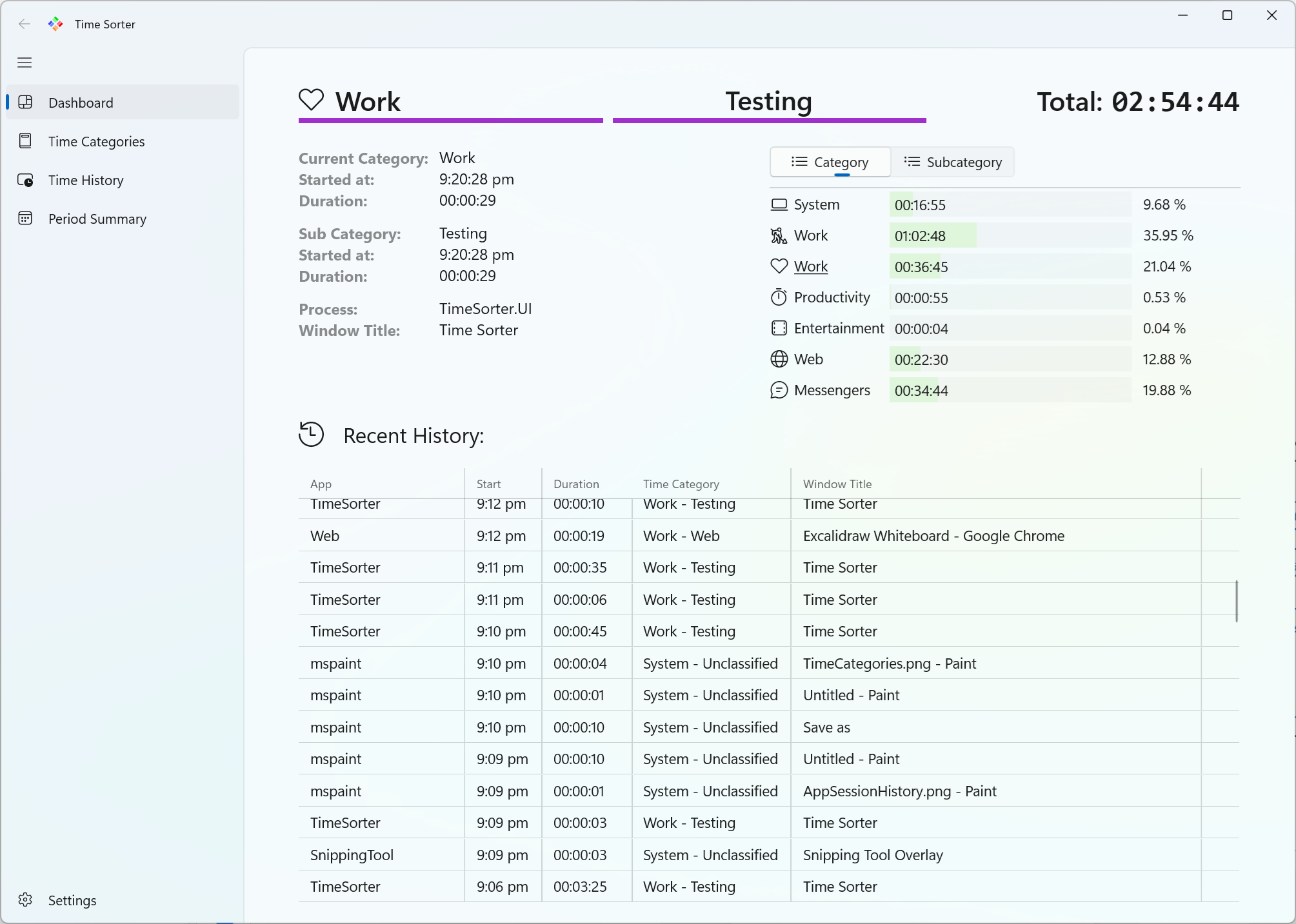Select the Category tab

point(830,162)
